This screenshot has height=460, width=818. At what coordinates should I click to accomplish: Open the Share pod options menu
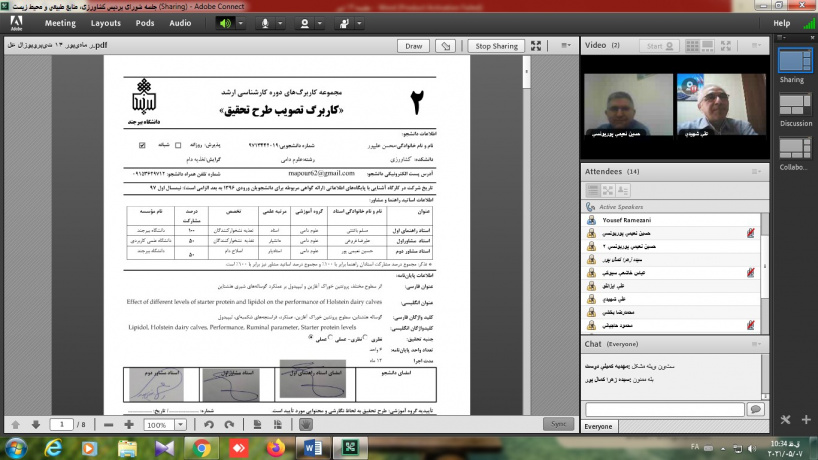coord(566,46)
